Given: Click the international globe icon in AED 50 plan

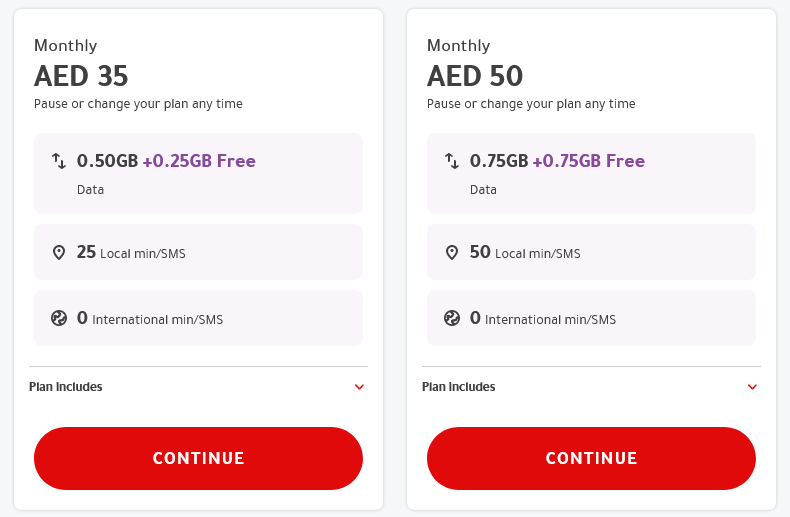Looking at the screenshot, I should (452, 318).
